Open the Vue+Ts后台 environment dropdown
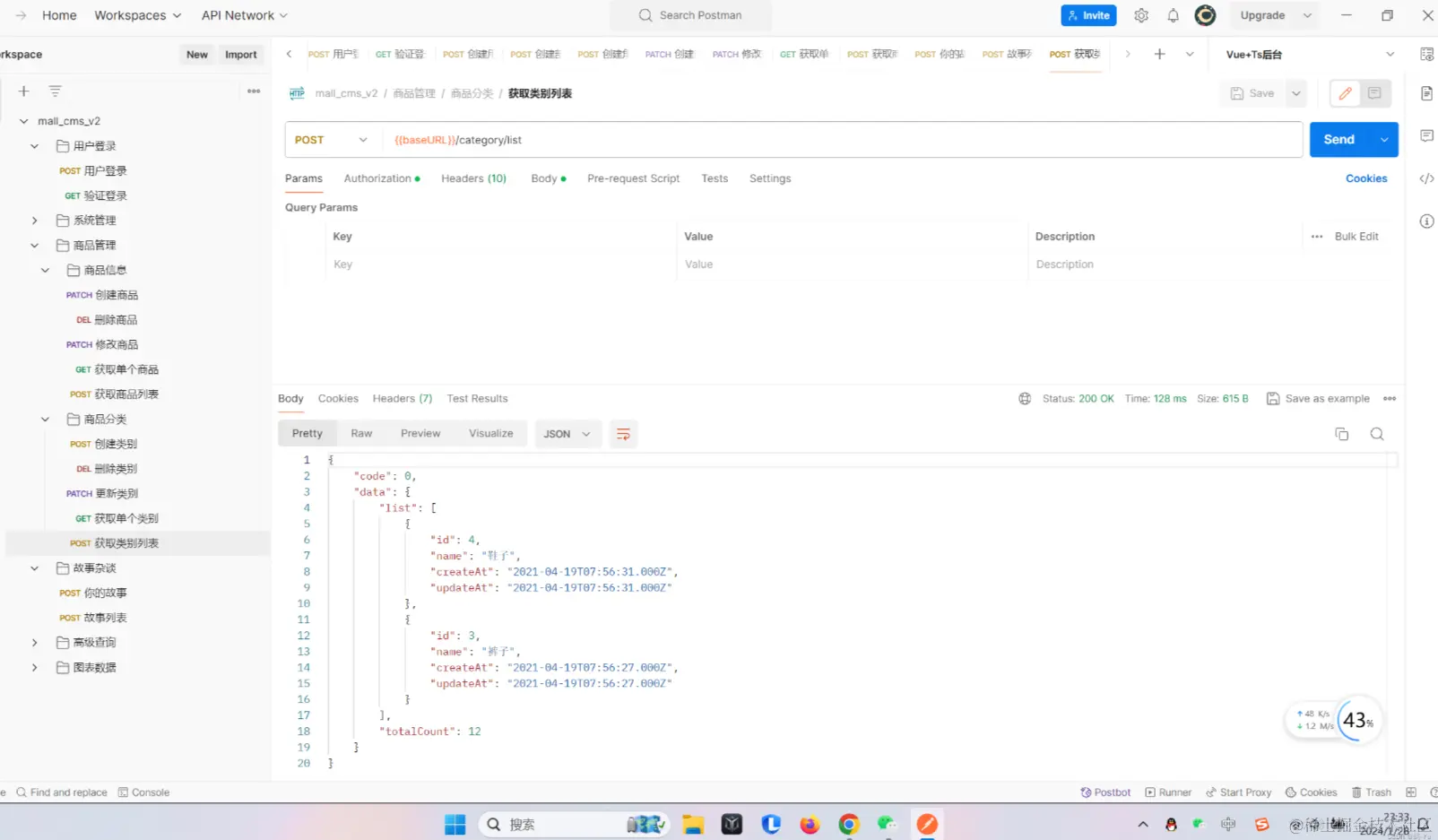 click(1310, 55)
